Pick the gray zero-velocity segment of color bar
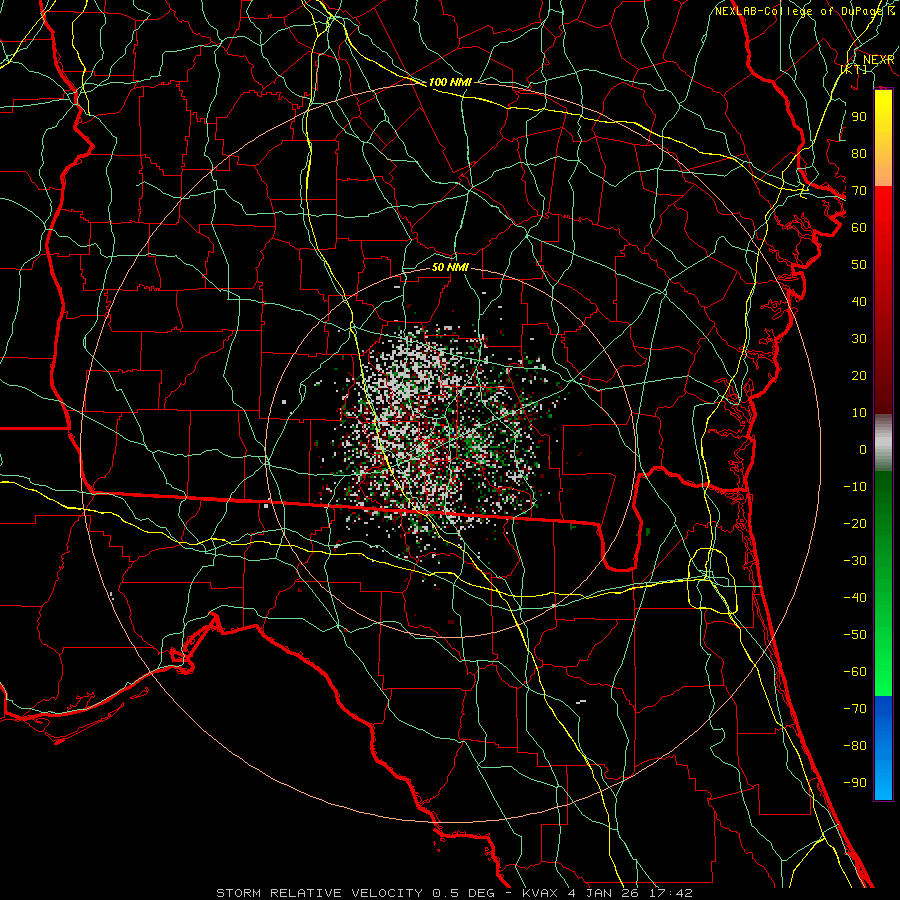900x900 pixels. pos(883,443)
